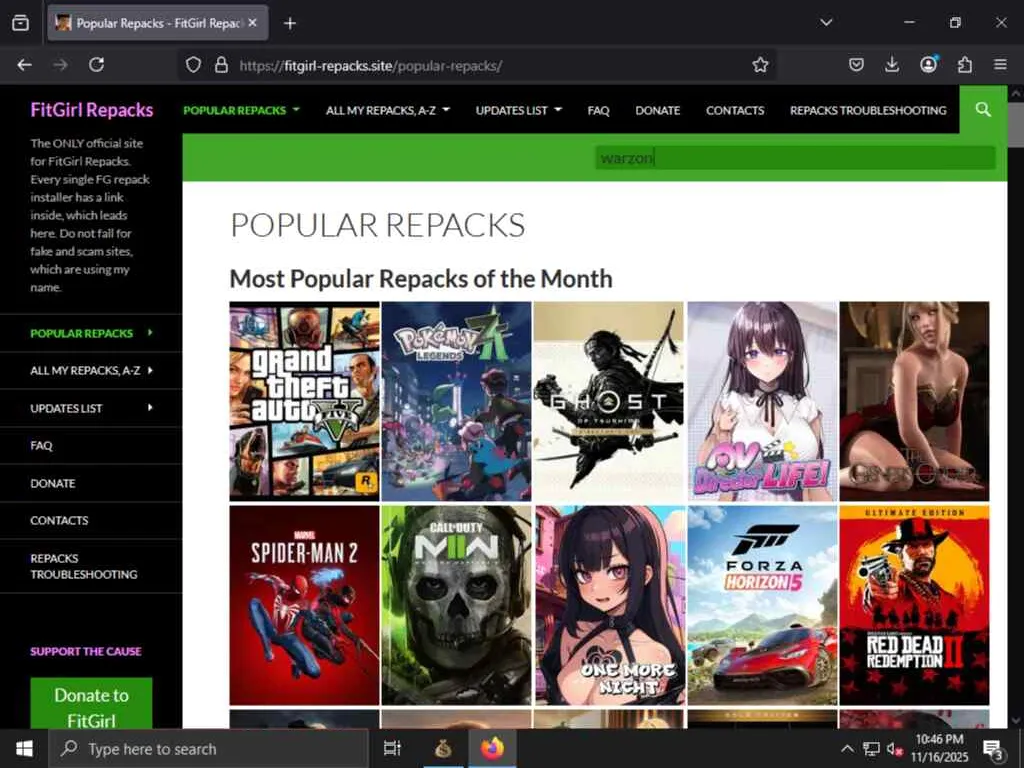The height and width of the screenshot is (768, 1024).
Task: Open Contacts in the top navigation
Action: [735, 110]
